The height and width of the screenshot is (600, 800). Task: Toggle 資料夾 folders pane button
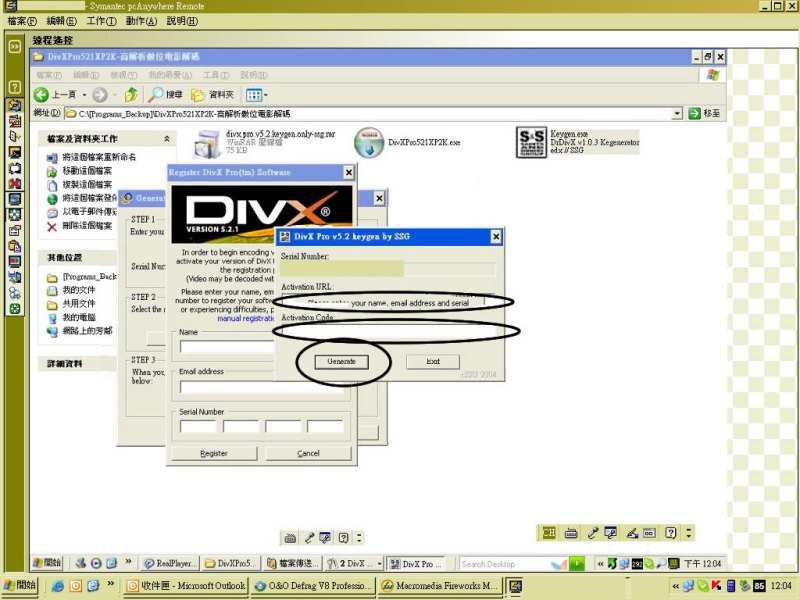[x=212, y=94]
